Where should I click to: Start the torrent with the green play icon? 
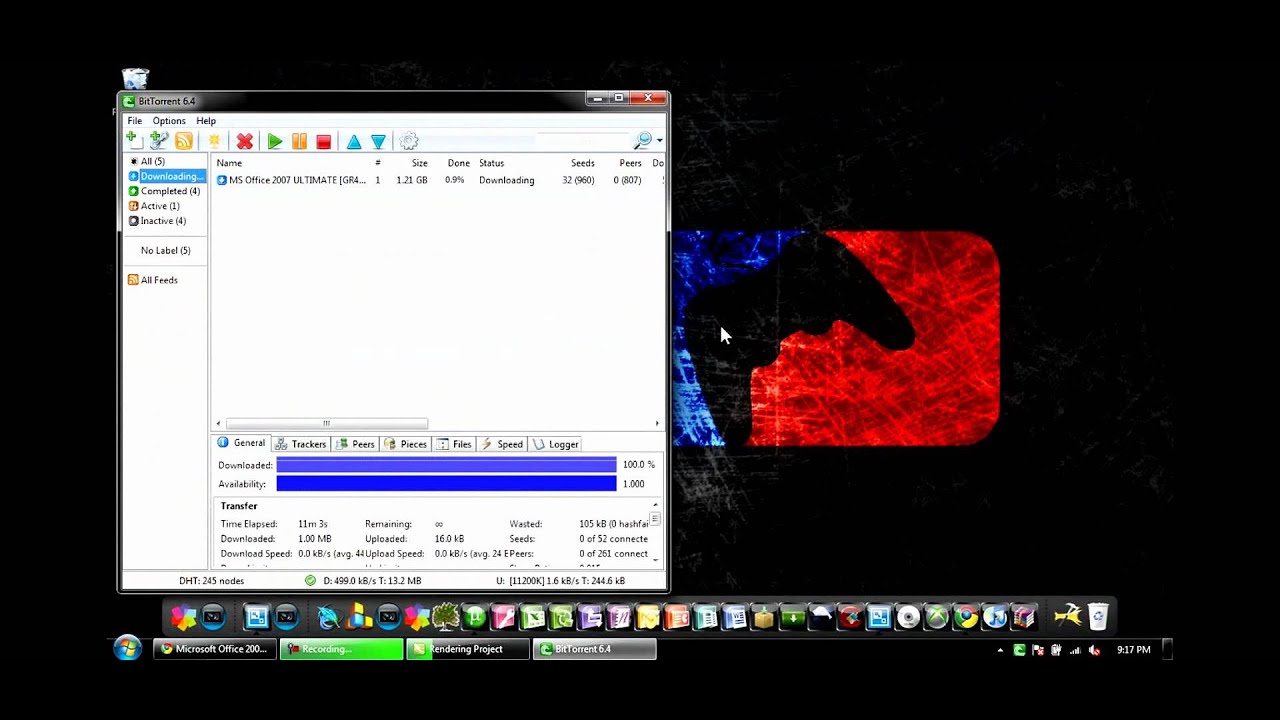pyautogui.click(x=275, y=142)
